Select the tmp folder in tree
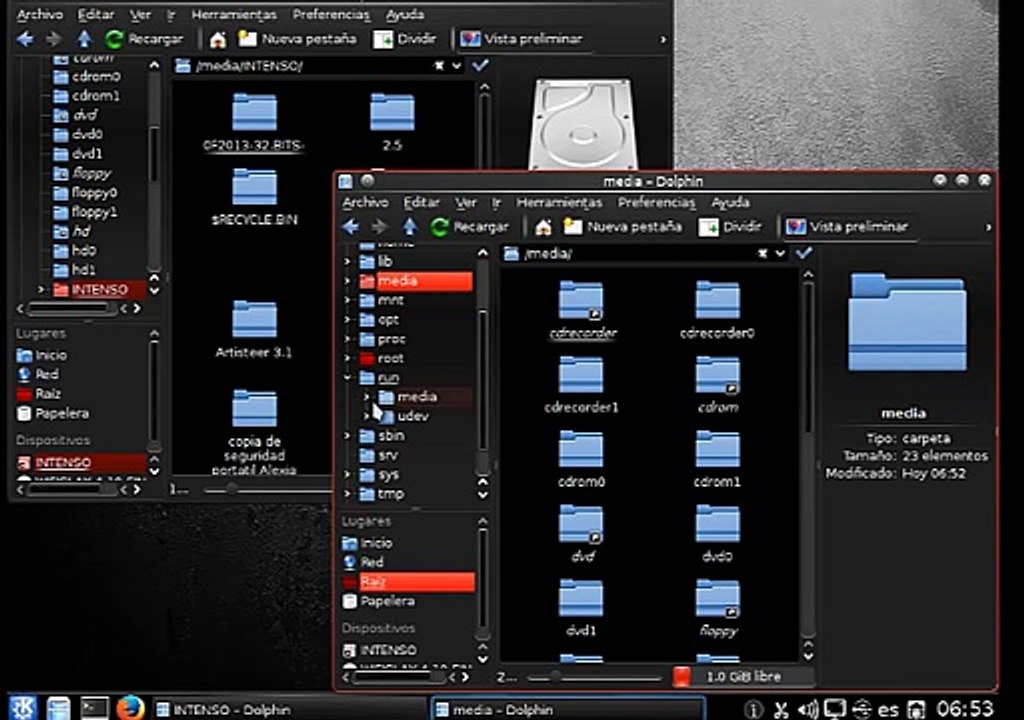1024x720 pixels. tap(390, 494)
